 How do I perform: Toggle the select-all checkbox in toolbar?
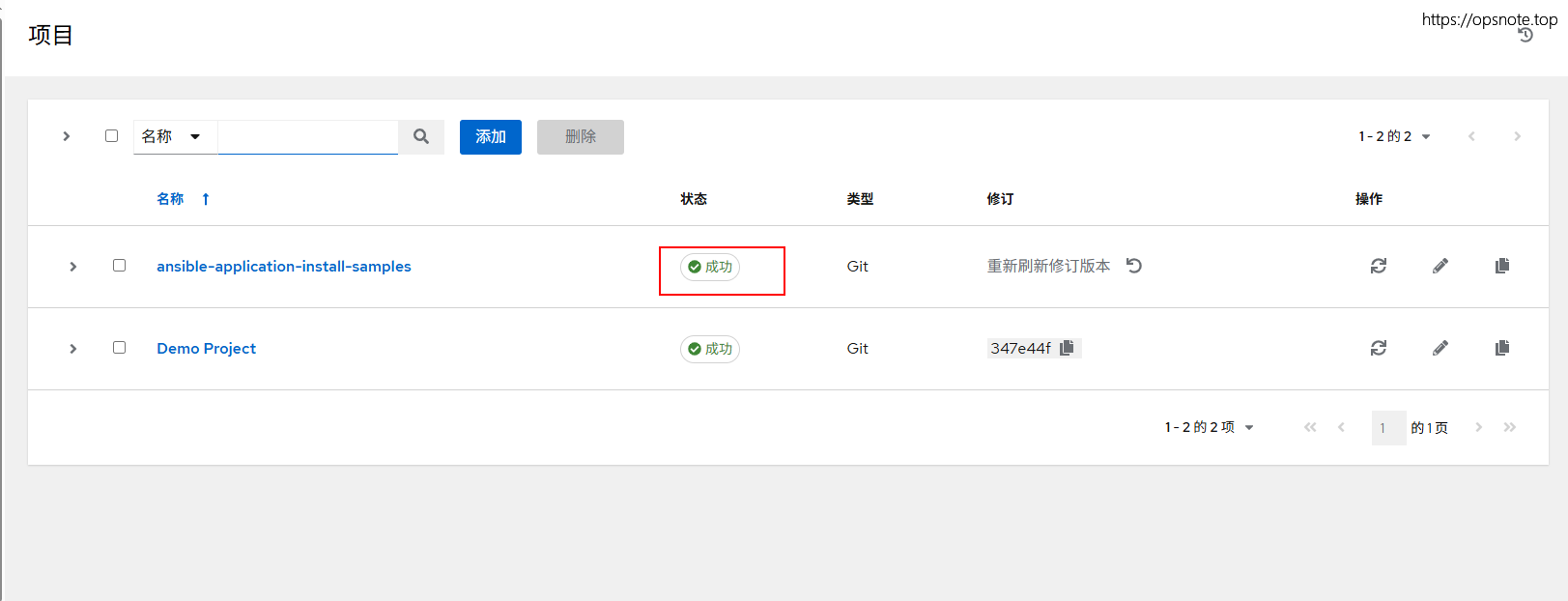click(112, 136)
